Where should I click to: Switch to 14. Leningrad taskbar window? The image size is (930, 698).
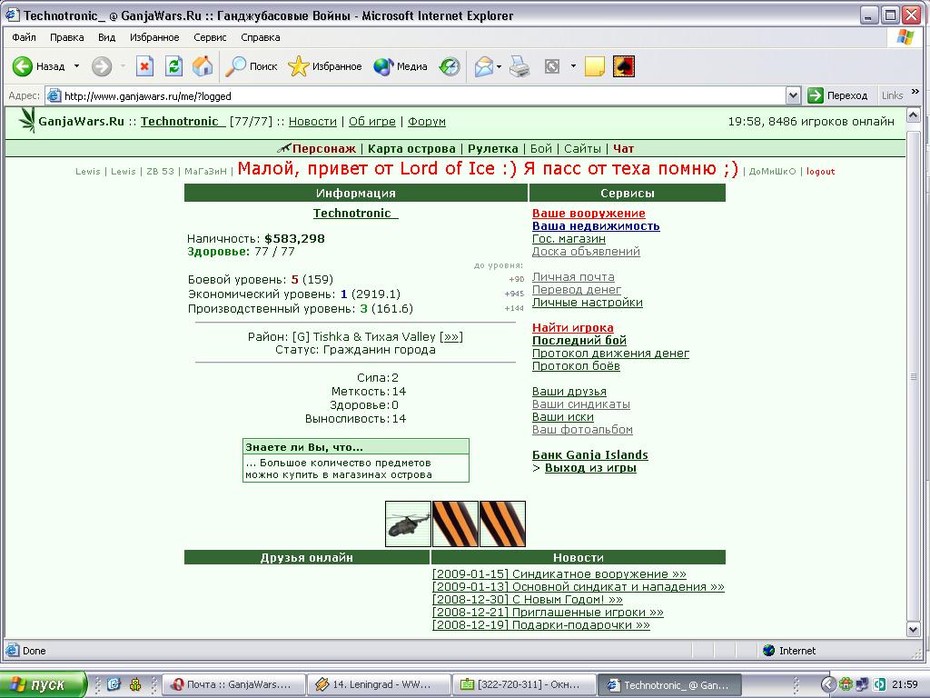pos(378,685)
